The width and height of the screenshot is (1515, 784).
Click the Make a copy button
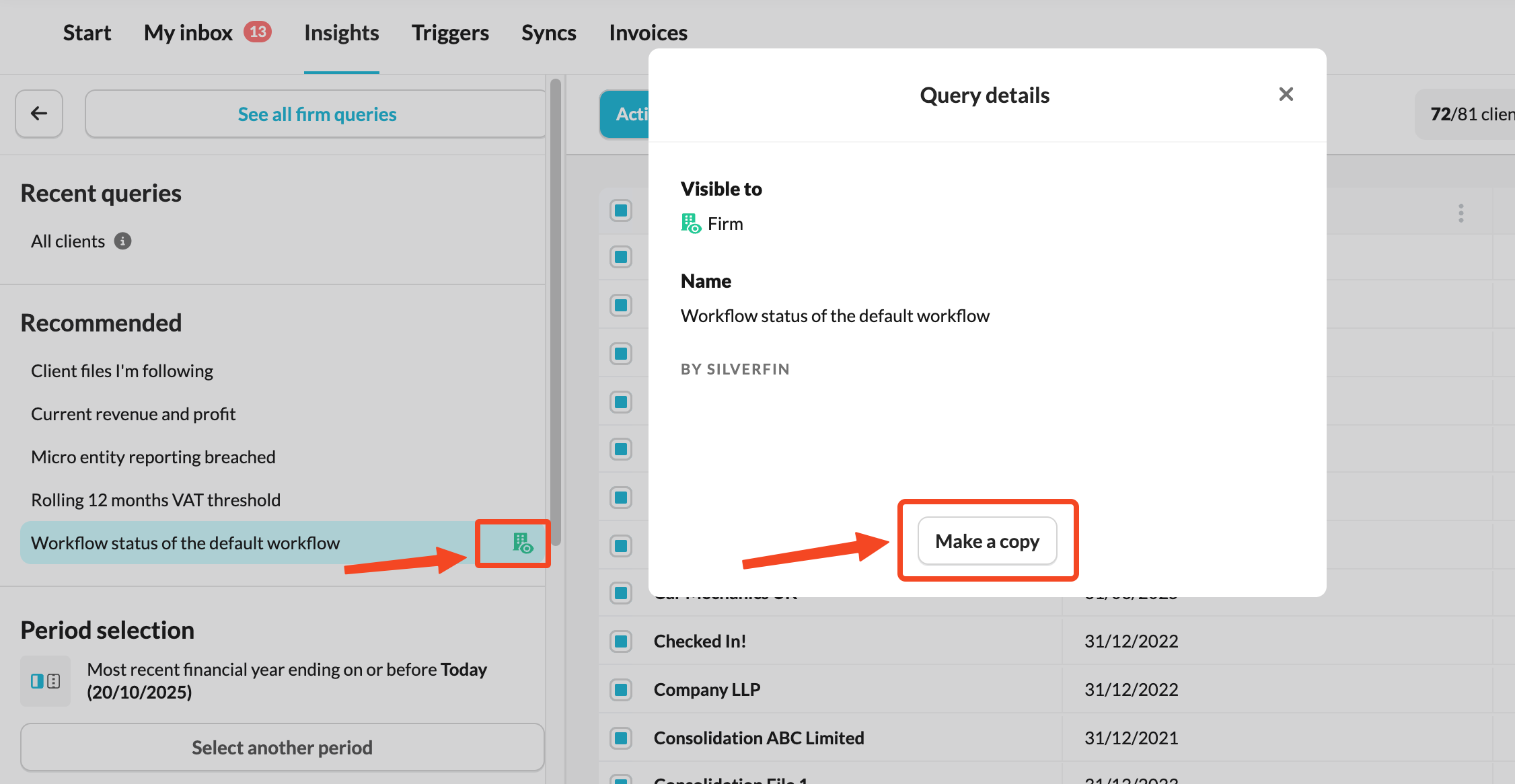click(987, 541)
